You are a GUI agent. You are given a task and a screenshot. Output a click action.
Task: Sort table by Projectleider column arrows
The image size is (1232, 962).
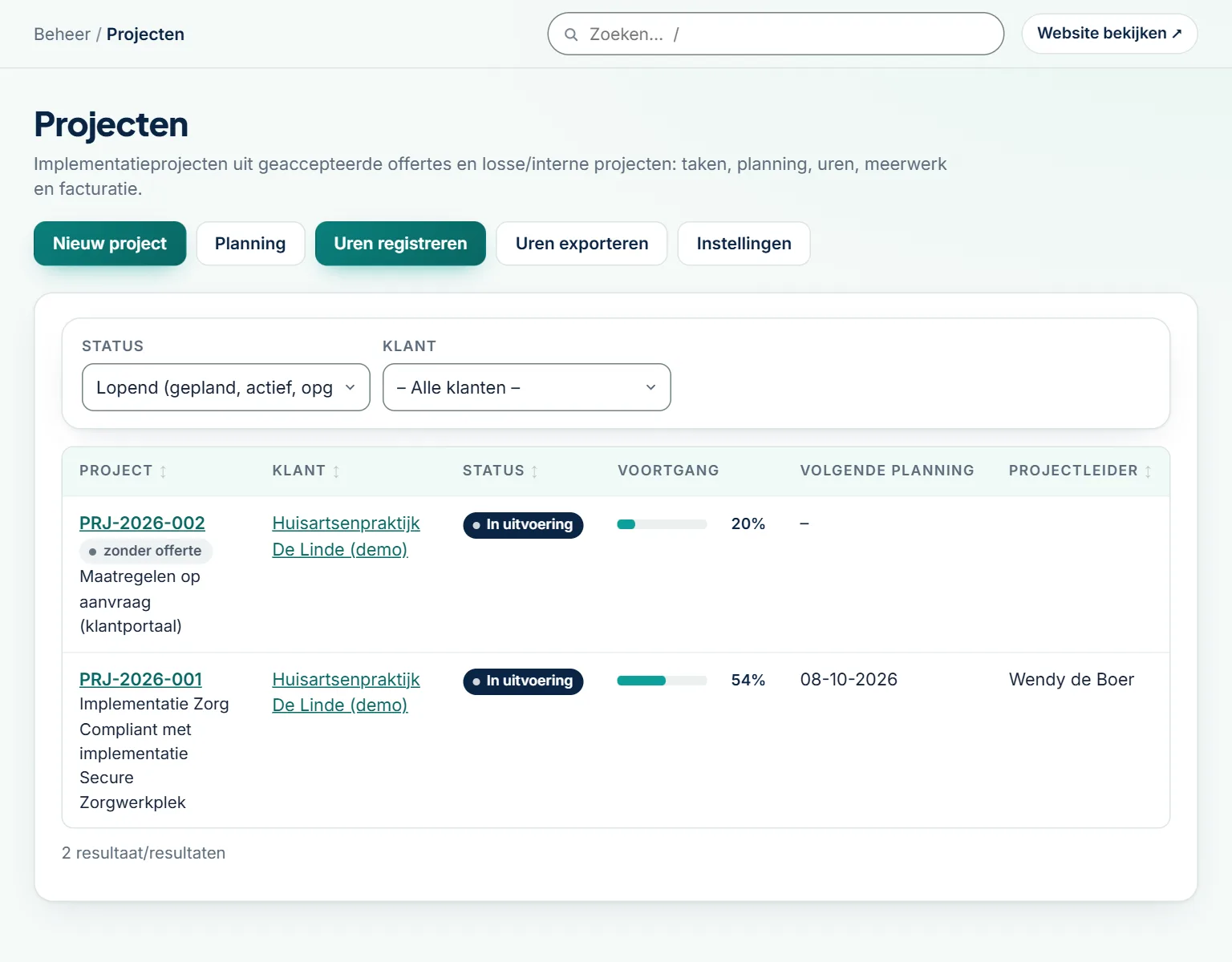coord(1148,471)
